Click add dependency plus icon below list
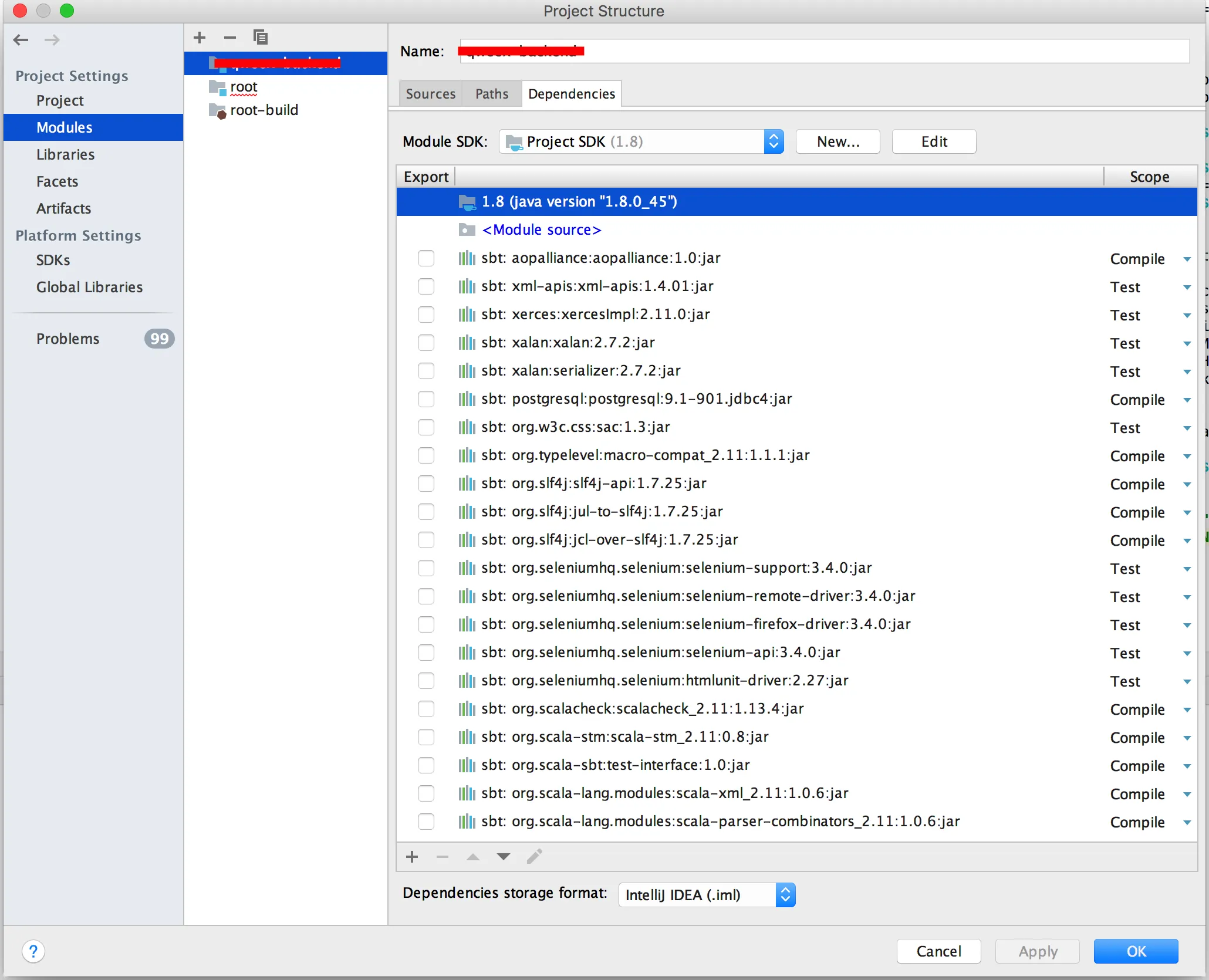Screen dimensions: 1209x980 (412, 857)
